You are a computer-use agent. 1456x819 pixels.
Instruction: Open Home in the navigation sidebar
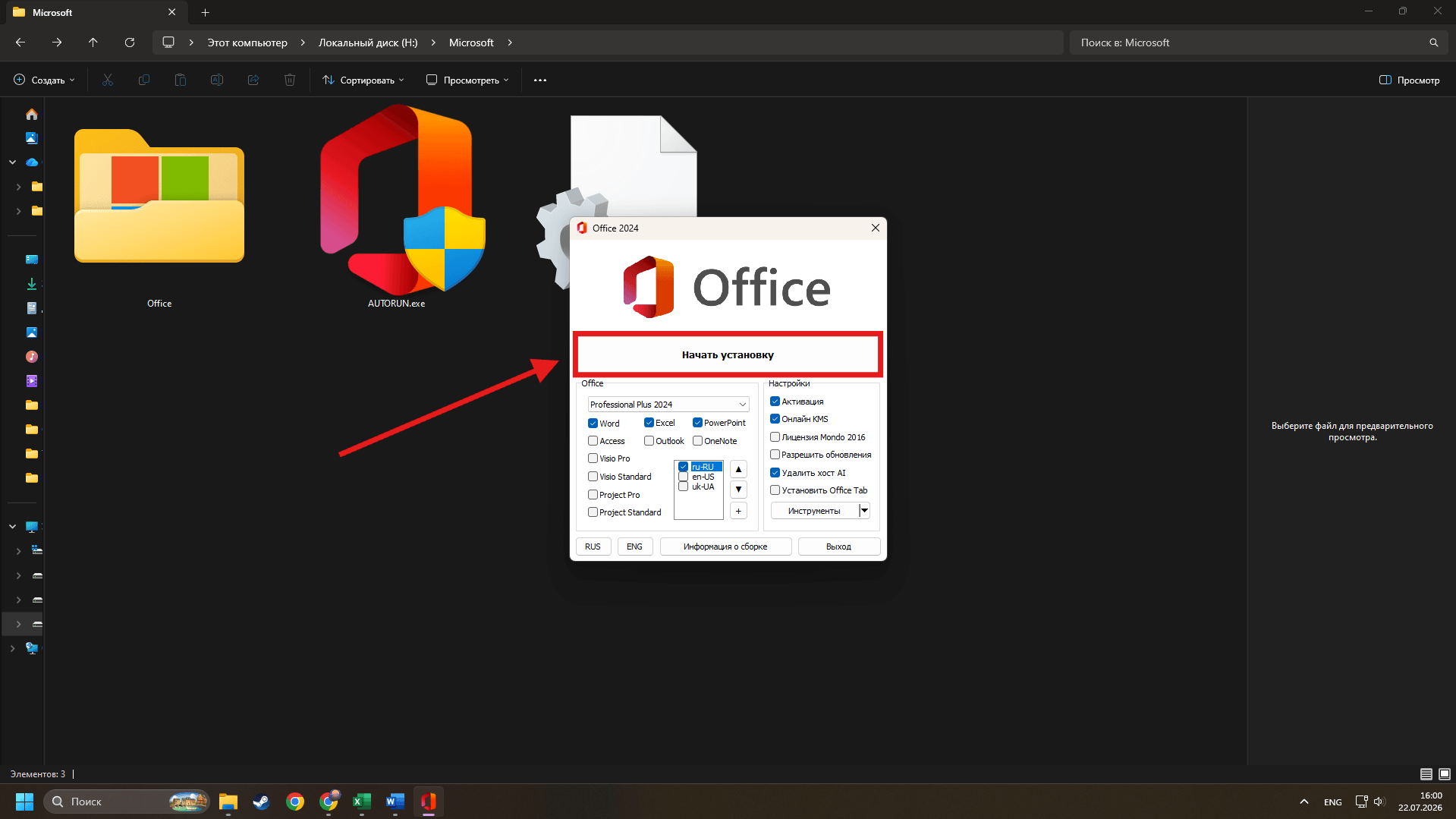(x=32, y=114)
